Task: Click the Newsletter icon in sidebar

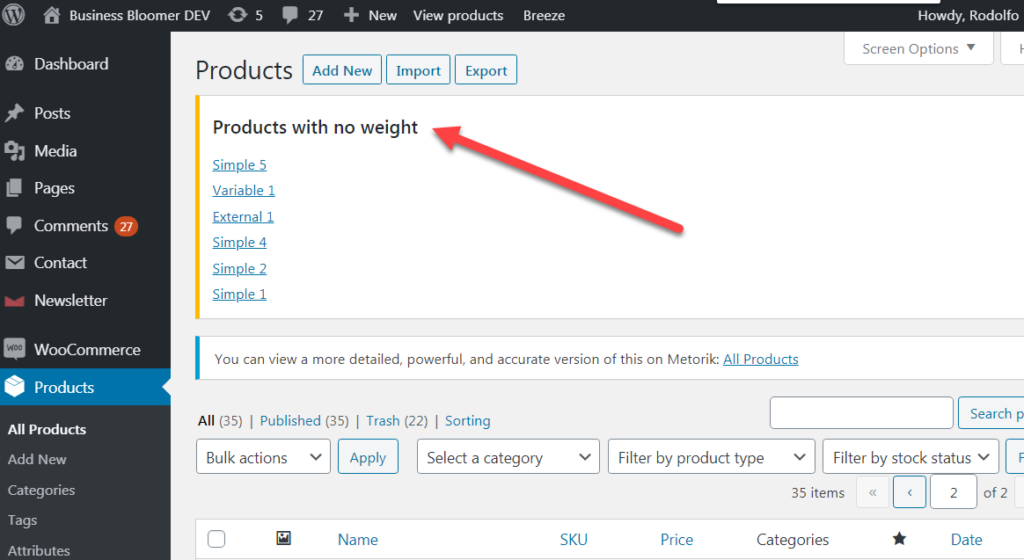Action: pyautogui.click(x=14, y=301)
